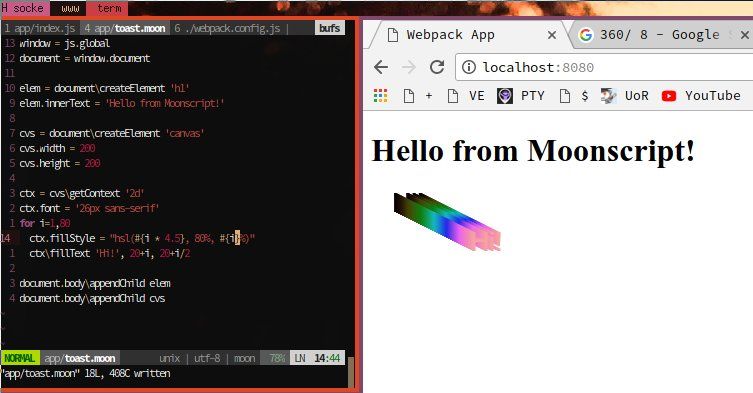
Task: Open the VE bookmark
Action: pyautogui.click(x=466, y=96)
